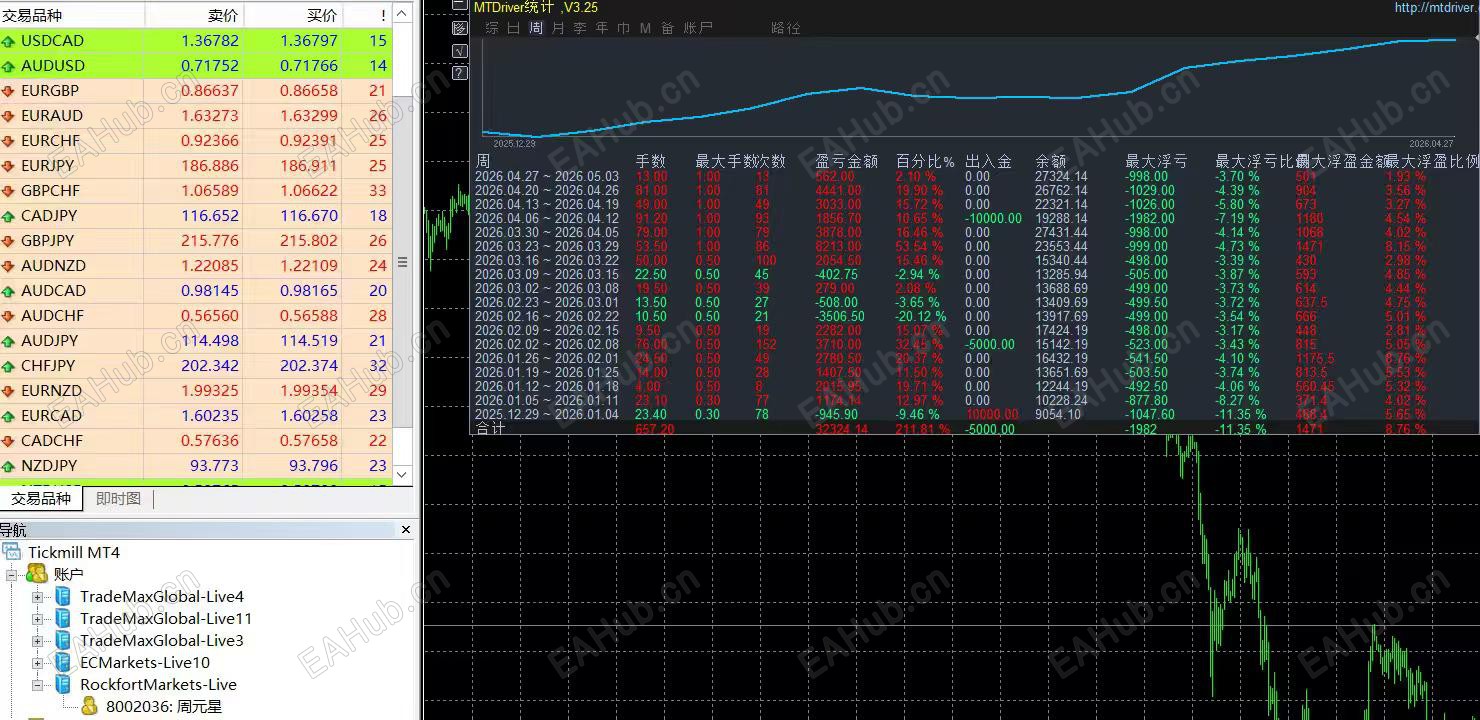The height and width of the screenshot is (720, 1480).
Task: Select the USDCAD row in Market Watch
Action: (100, 40)
